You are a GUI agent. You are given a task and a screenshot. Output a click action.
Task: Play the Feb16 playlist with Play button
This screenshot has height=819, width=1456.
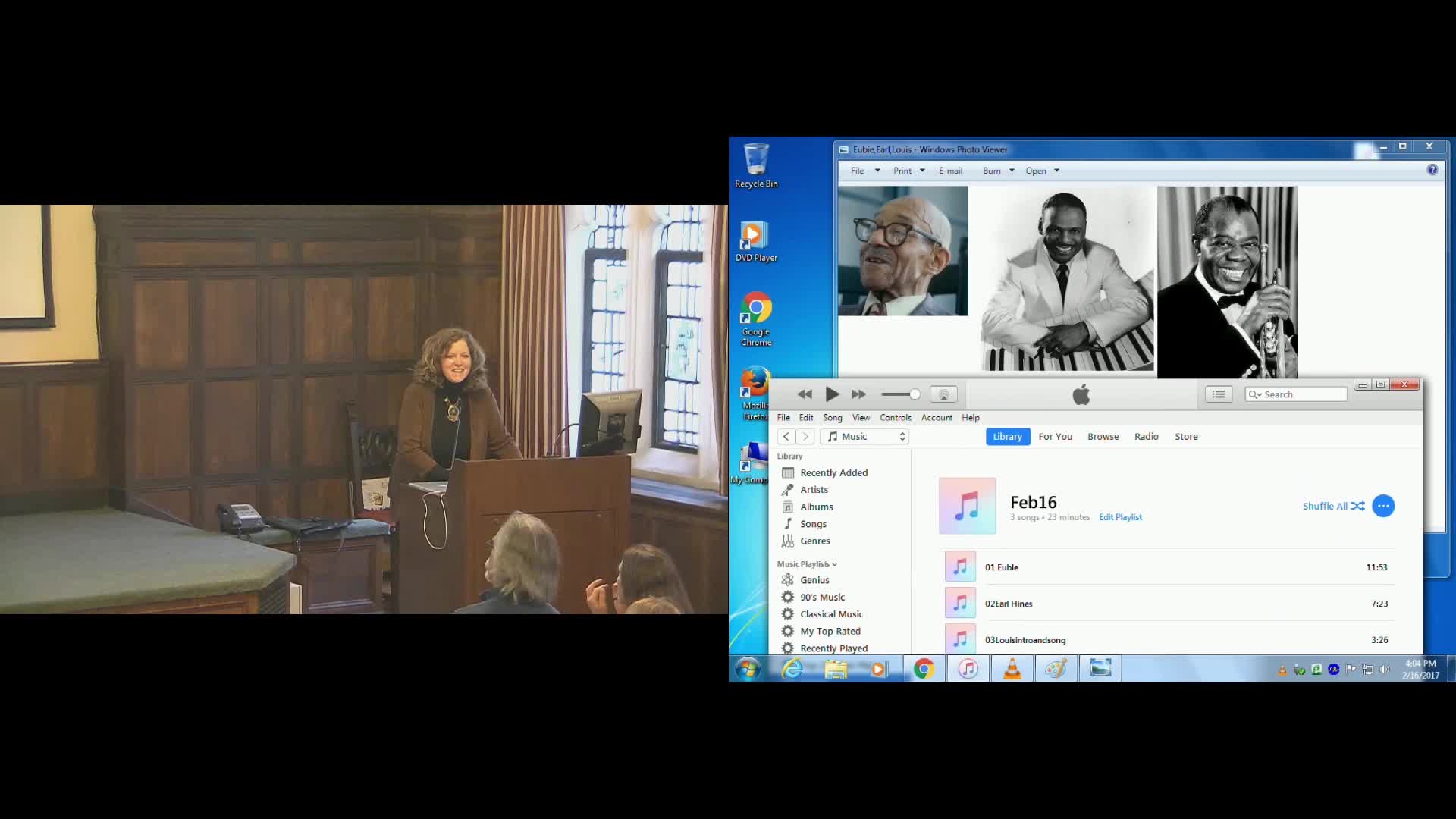(832, 394)
